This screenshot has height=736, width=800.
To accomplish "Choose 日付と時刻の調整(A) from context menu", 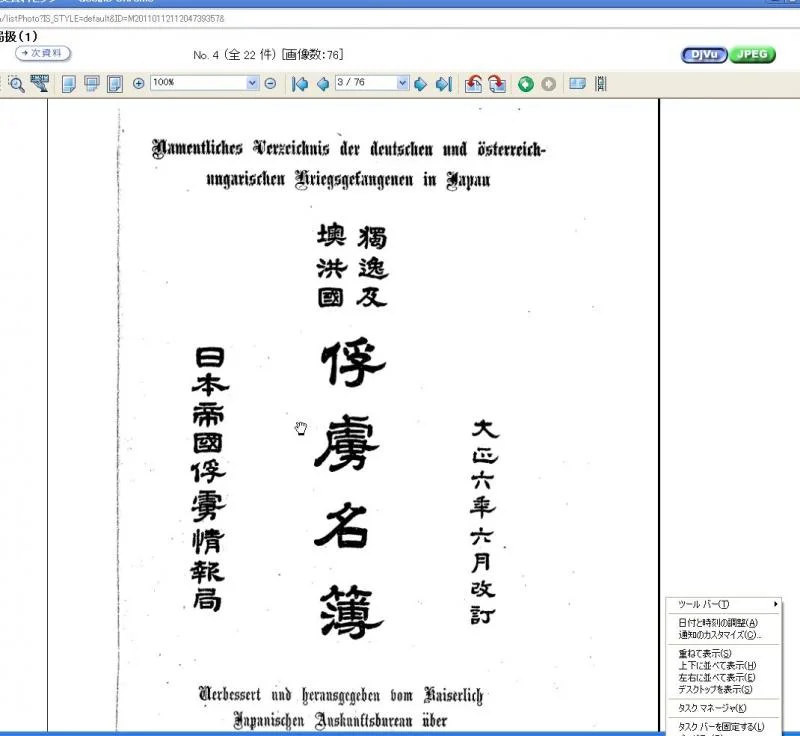I will click(x=723, y=622).
